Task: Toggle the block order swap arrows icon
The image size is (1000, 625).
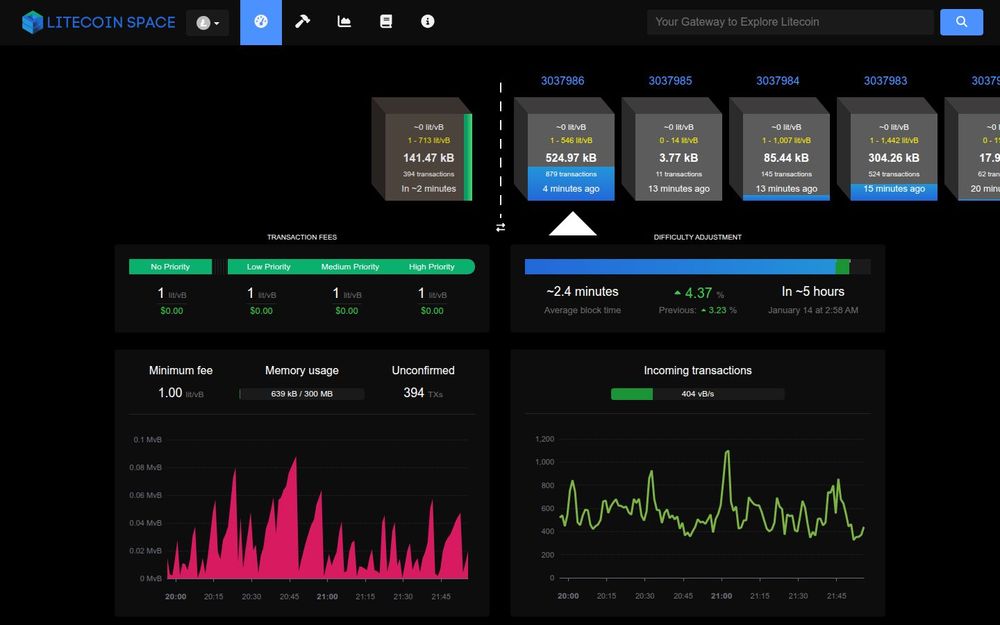Action: (x=501, y=227)
